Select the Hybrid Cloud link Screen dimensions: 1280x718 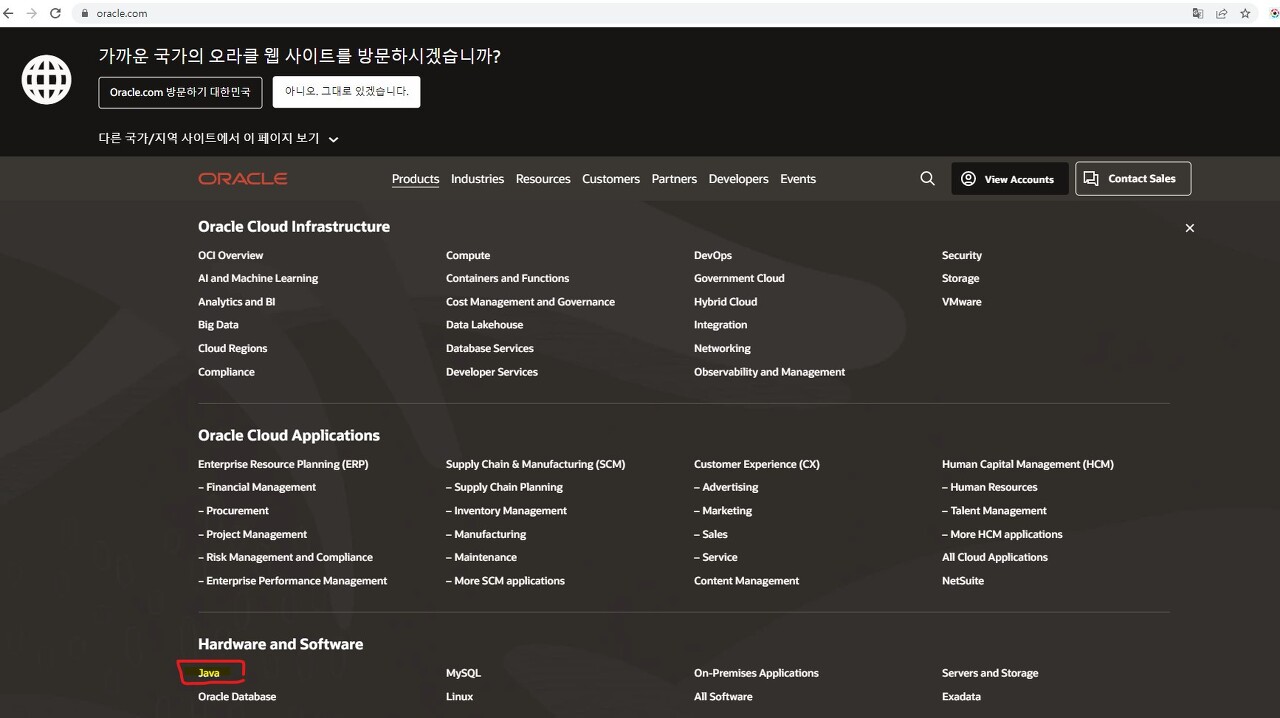pos(725,301)
